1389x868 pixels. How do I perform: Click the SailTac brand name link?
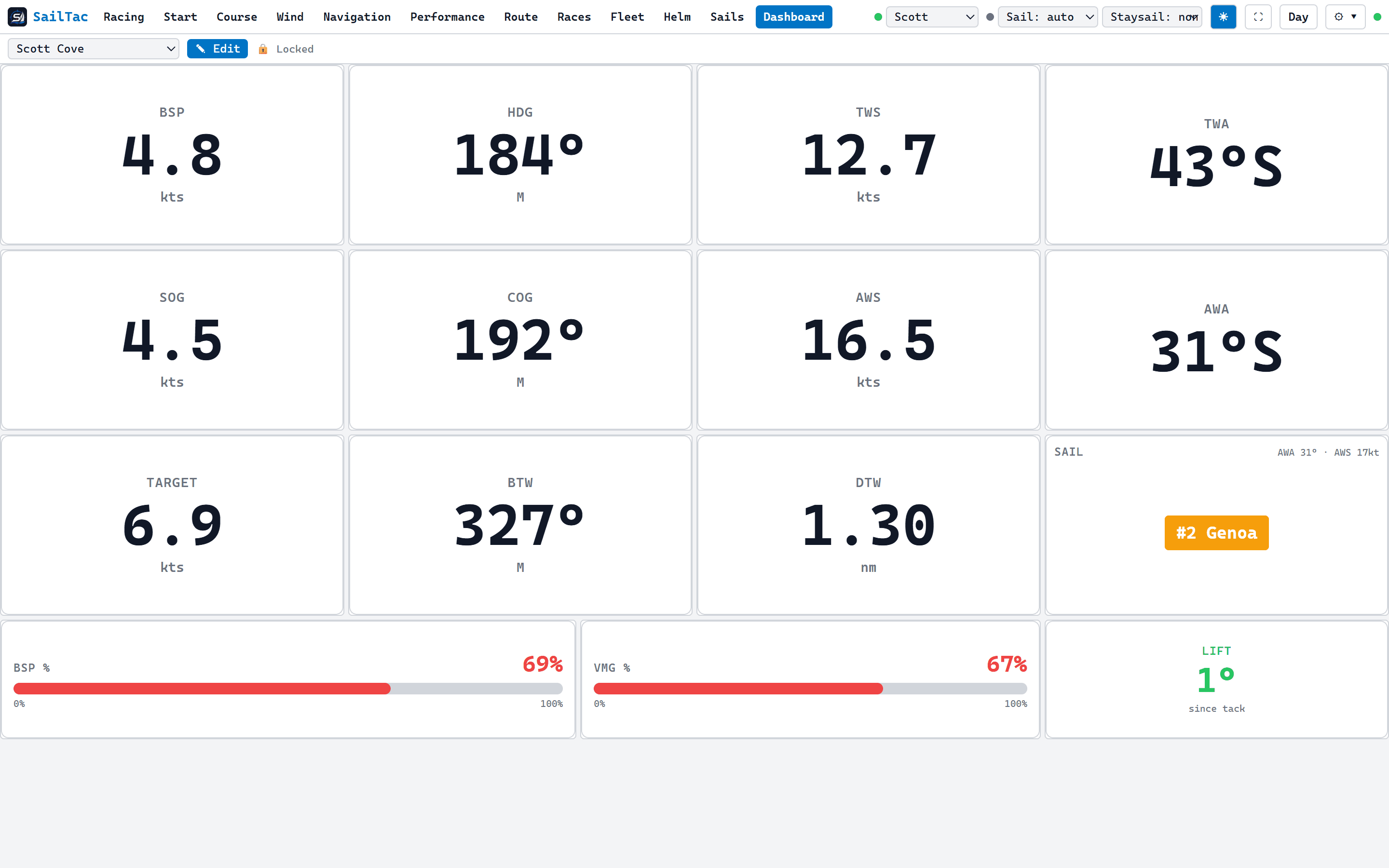[x=60, y=17]
